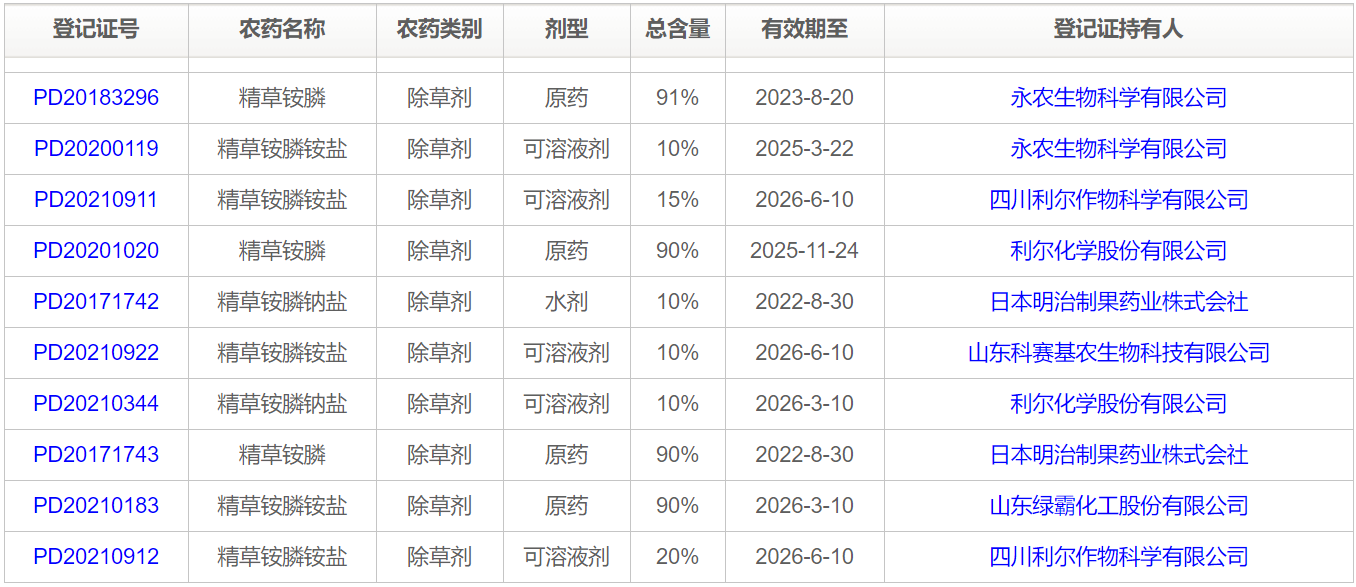Click the 总含量 column header

[x=678, y=29]
